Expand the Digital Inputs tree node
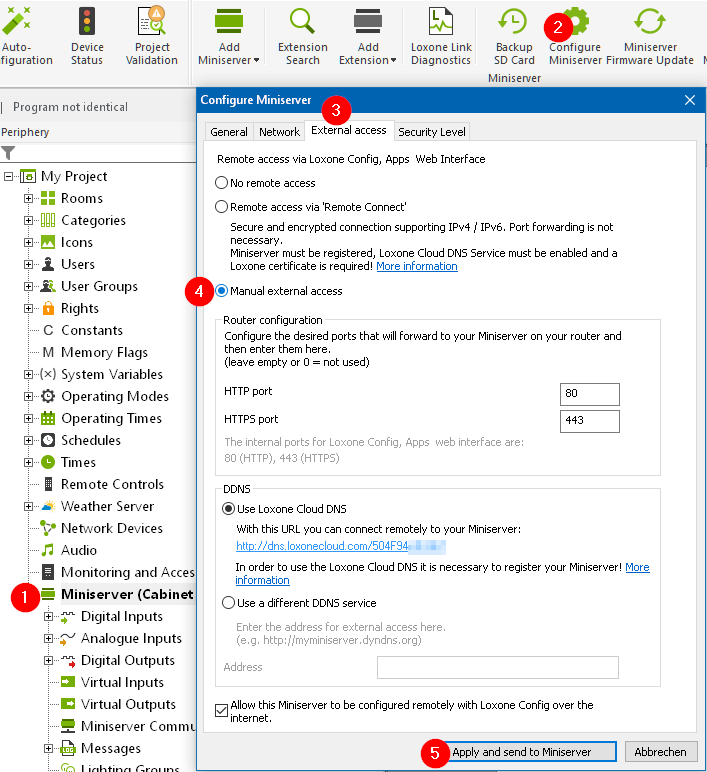The width and height of the screenshot is (707, 772). (x=48, y=616)
